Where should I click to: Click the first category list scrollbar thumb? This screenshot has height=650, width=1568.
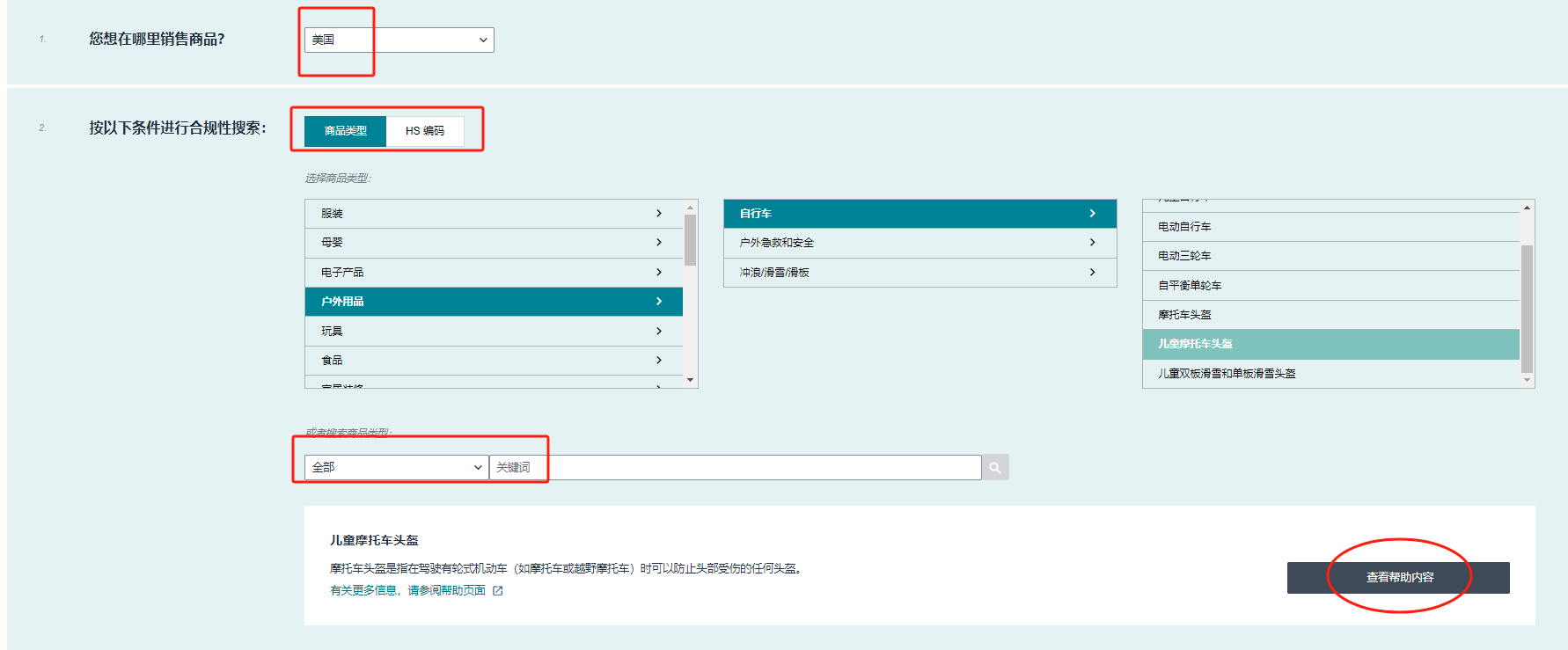pos(691,240)
